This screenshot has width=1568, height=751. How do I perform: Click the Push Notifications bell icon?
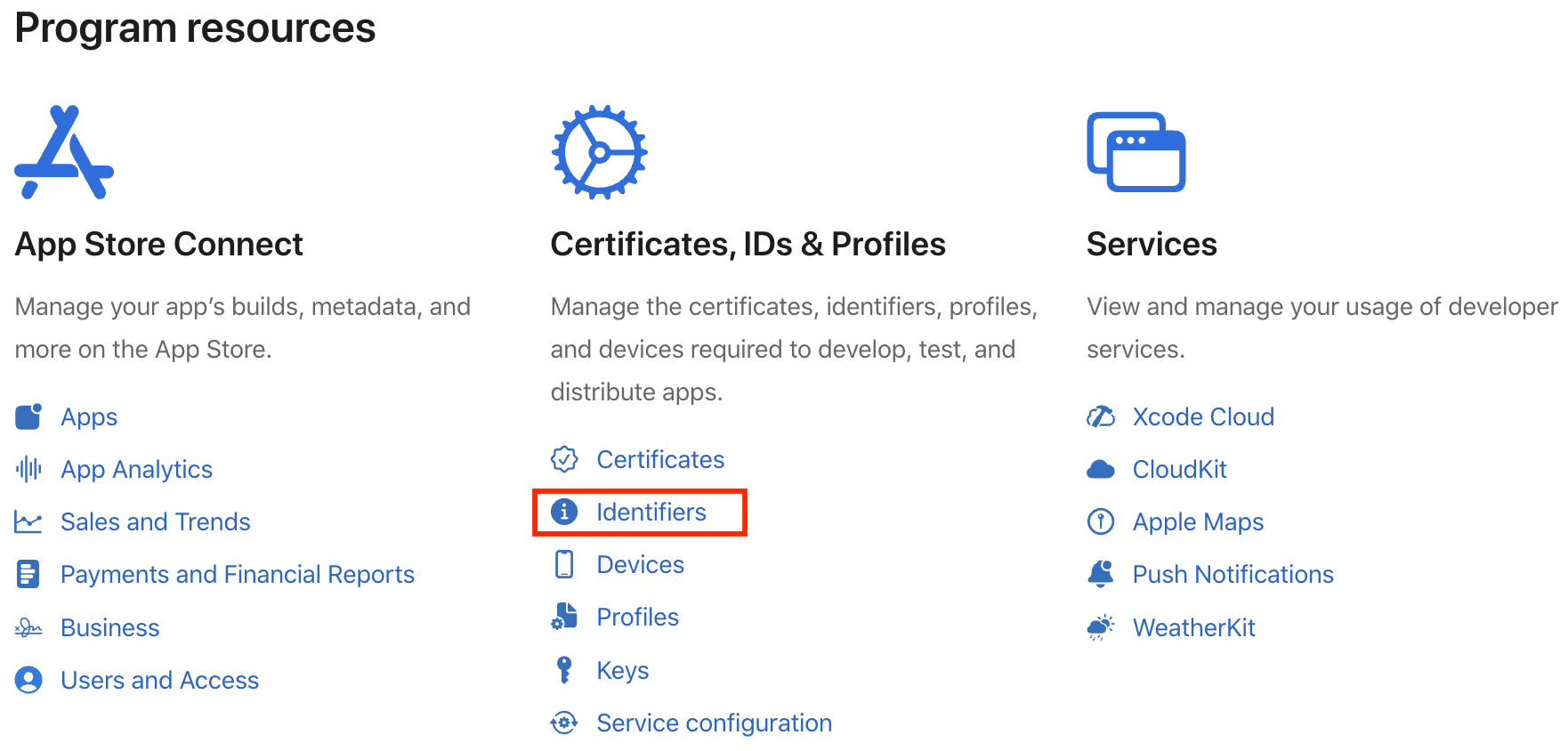point(1101,574)
